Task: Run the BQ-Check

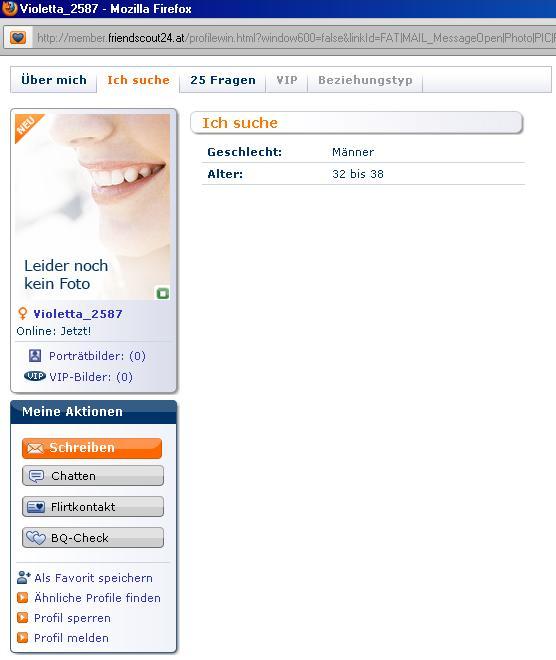Action: coord(93,538)
